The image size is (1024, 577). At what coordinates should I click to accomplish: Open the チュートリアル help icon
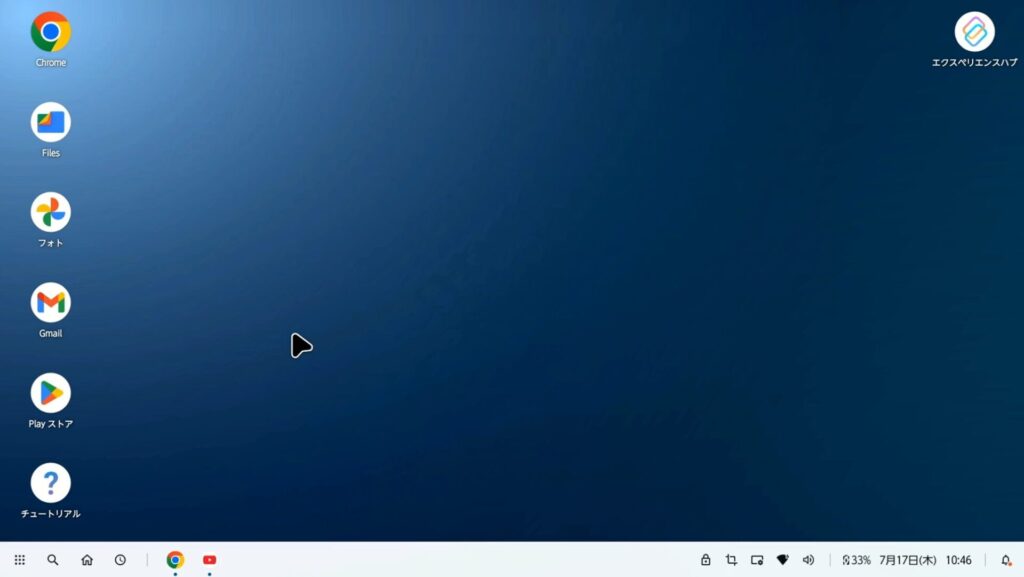point(50,483)
